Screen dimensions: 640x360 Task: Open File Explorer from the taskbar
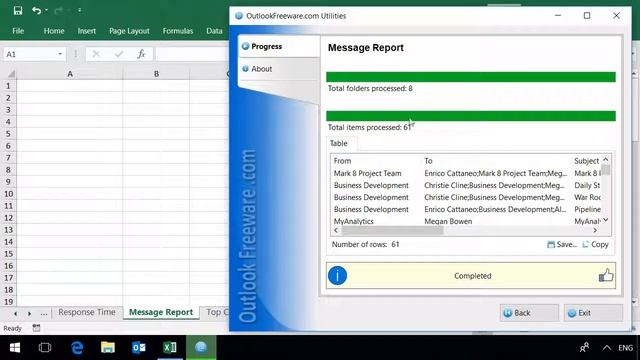click(108, 347)
